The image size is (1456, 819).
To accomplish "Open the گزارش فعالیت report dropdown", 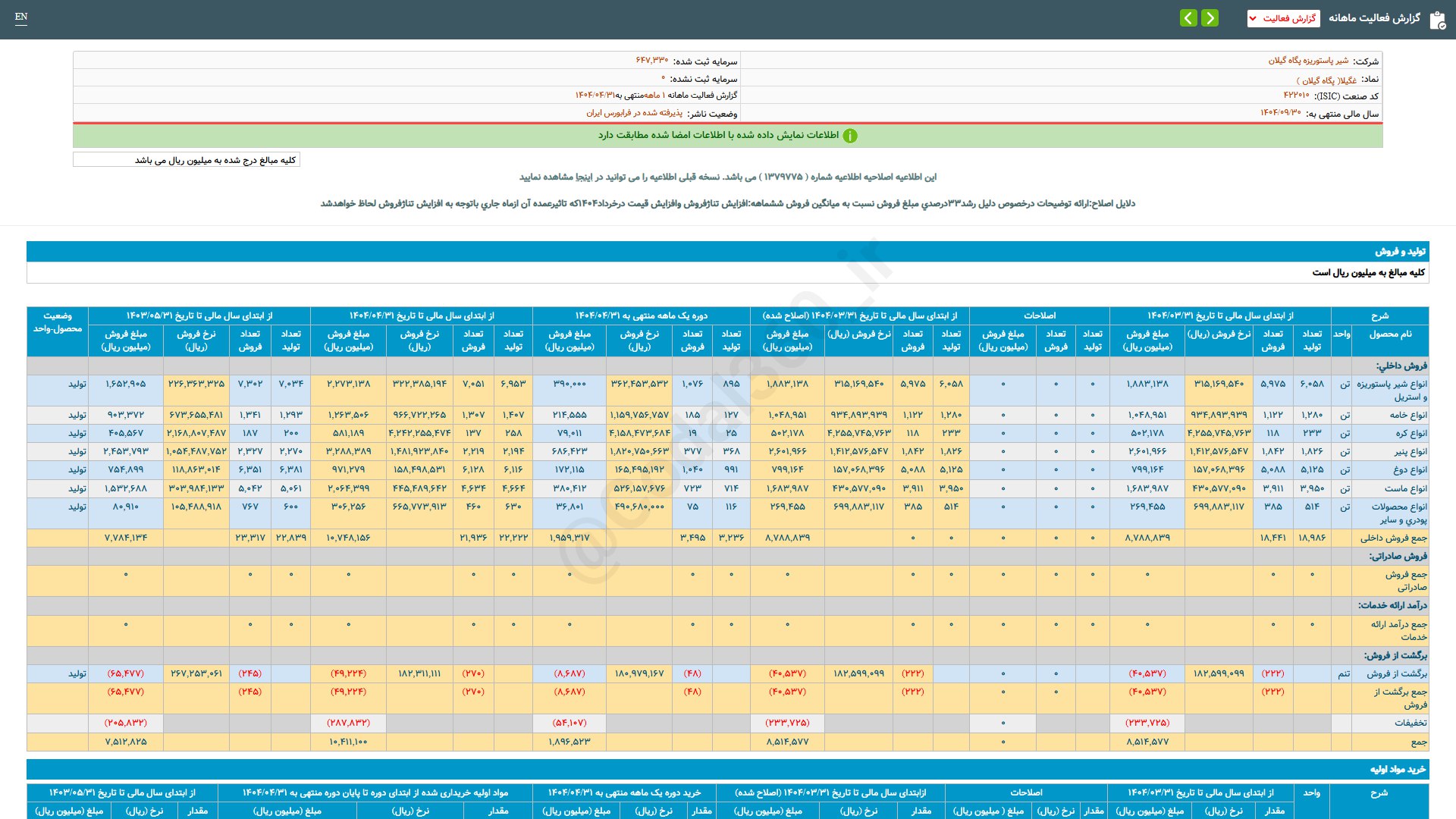I will click(x=1283, y=18).
